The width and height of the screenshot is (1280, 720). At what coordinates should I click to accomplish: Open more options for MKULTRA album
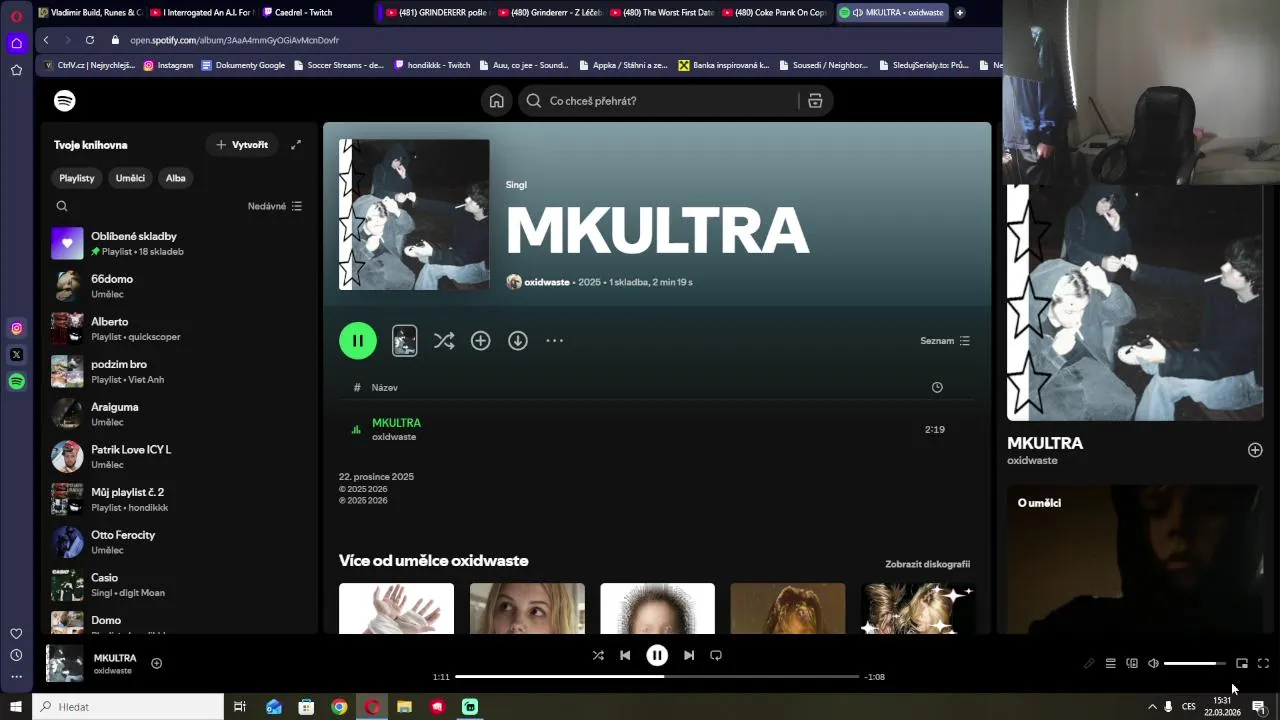(x=555, y=341)
